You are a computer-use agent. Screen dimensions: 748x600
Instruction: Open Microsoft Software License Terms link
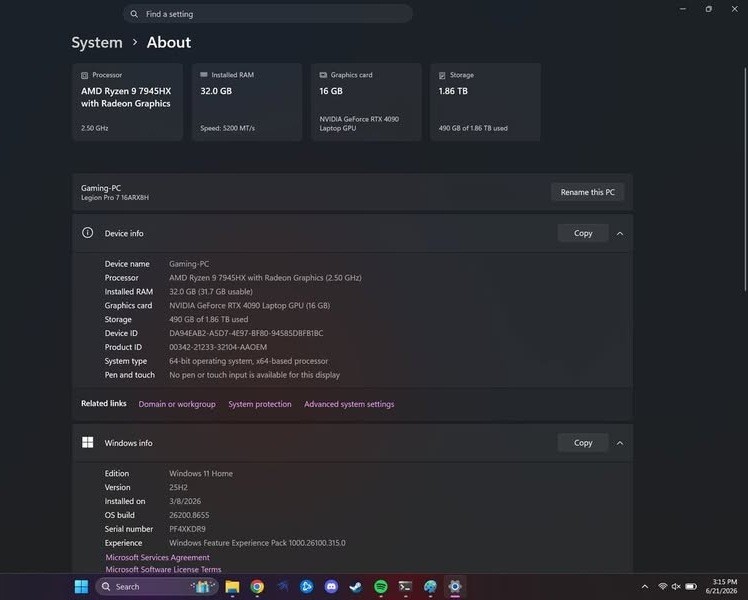coord(163,569)
